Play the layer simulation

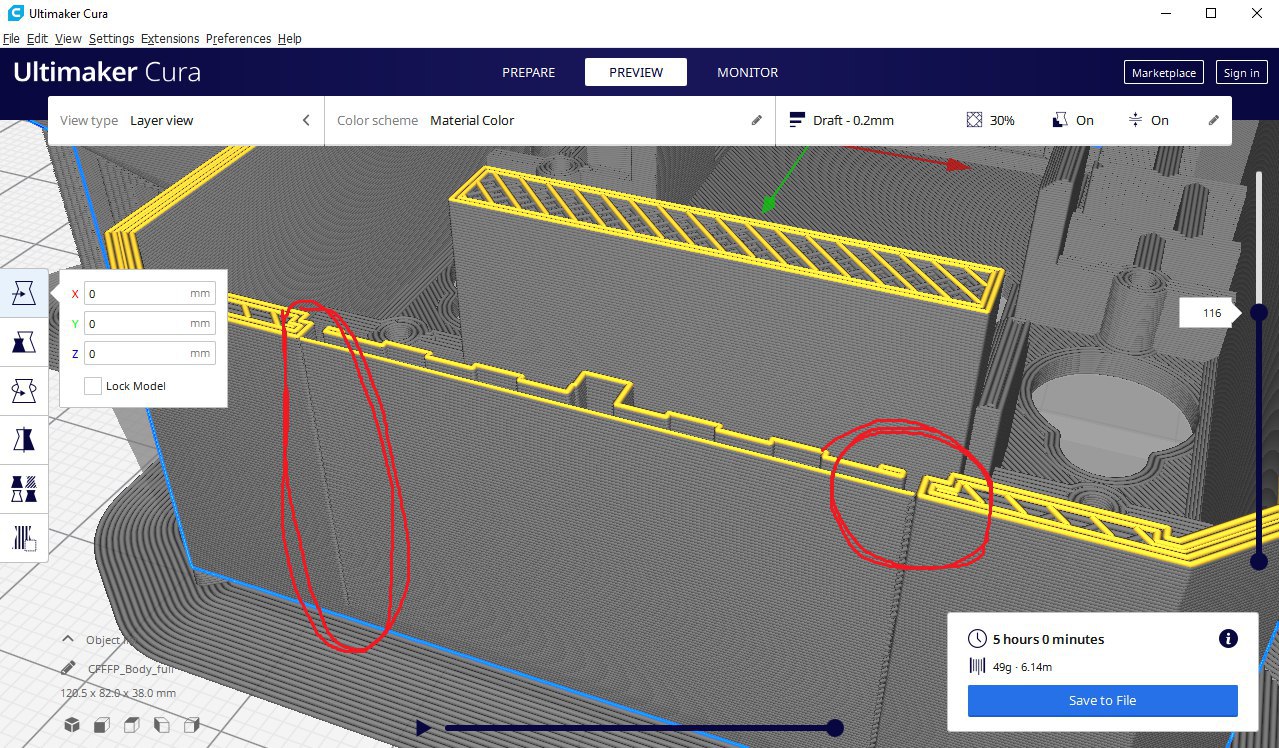pyautogui.click(x=423, y=728)
